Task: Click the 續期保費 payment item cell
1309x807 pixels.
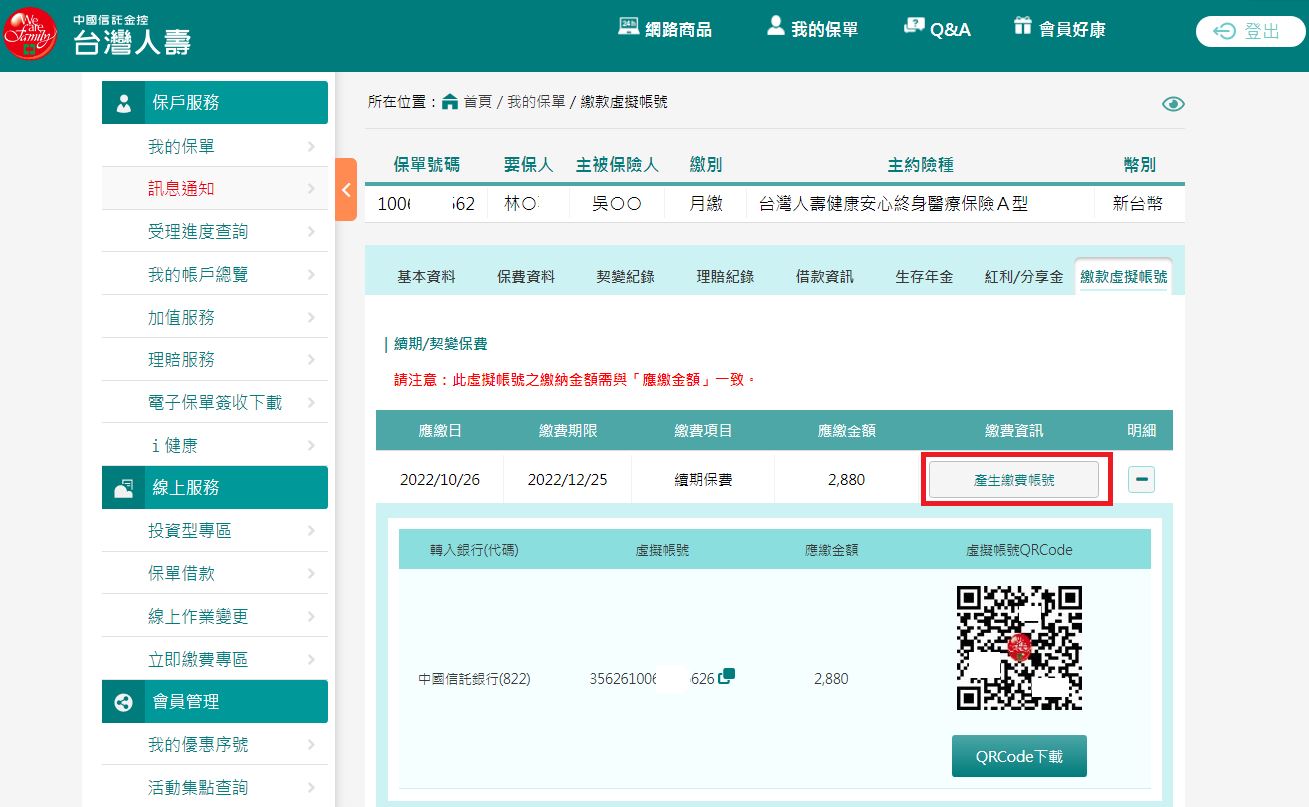Action: 703,480
